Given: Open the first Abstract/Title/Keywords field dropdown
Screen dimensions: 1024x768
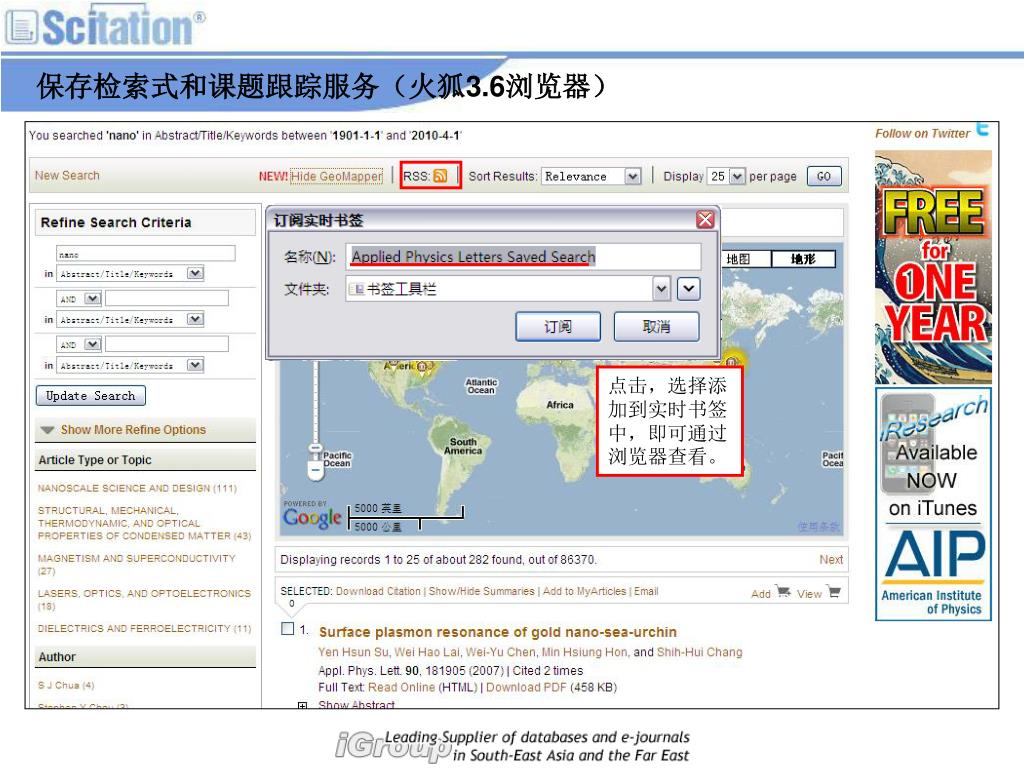Looking at the screenshot, I should click(195, 273).
